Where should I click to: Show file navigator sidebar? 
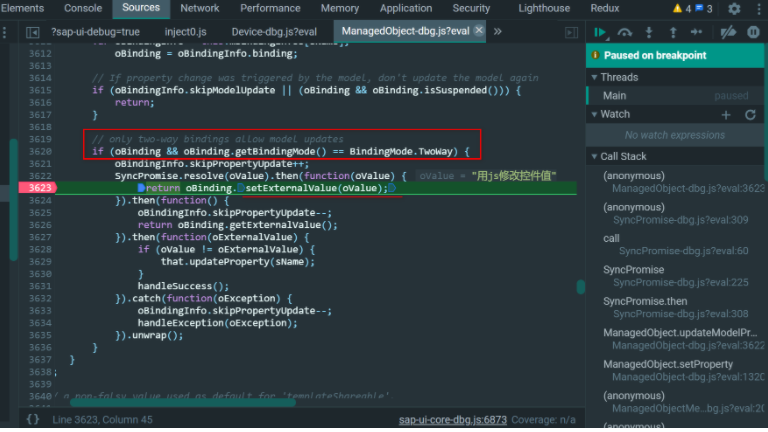click(x=32, y=32)
